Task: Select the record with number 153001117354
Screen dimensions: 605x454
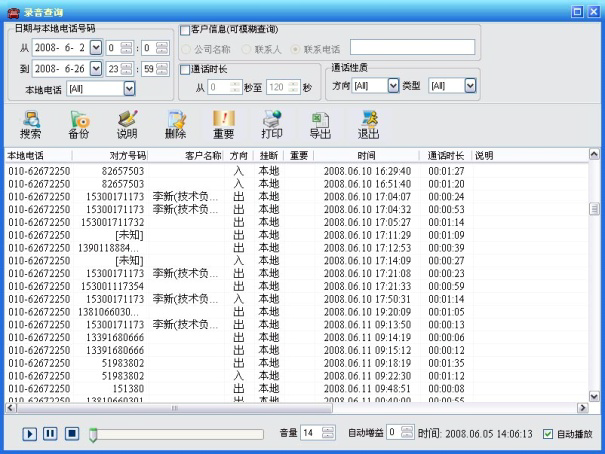Action: pos(296,286)
